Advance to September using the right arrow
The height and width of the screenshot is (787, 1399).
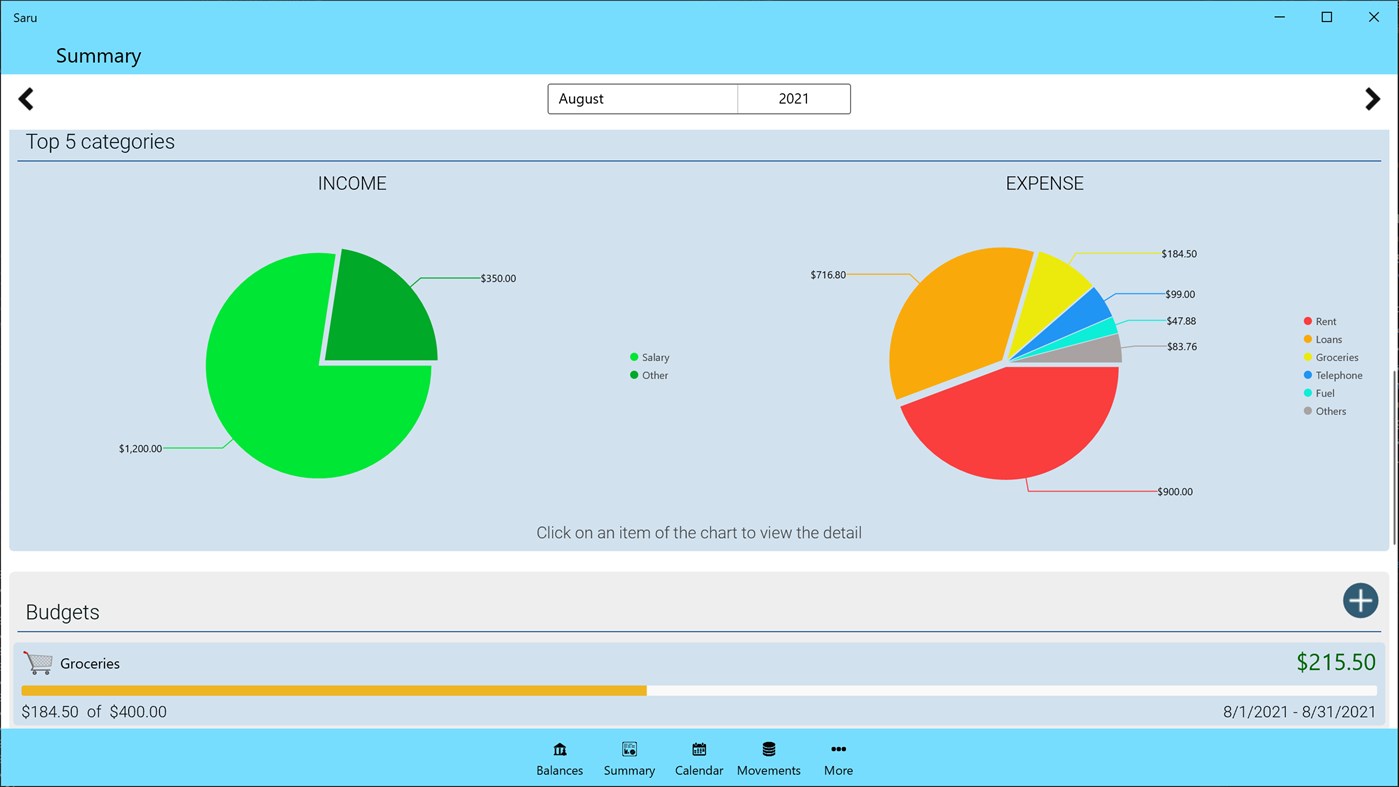pyautogui.click(x=1373, y=98)
